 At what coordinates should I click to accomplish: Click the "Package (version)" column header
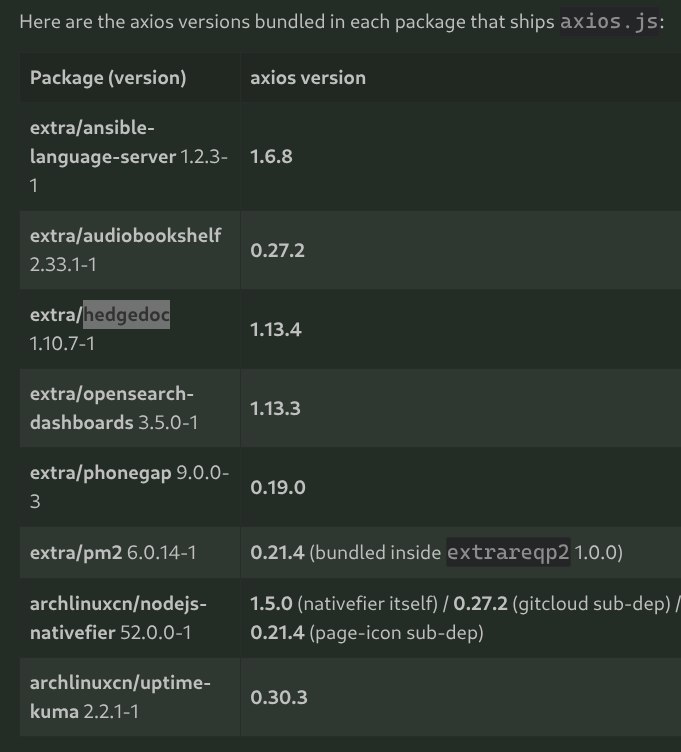click(108, 77)
